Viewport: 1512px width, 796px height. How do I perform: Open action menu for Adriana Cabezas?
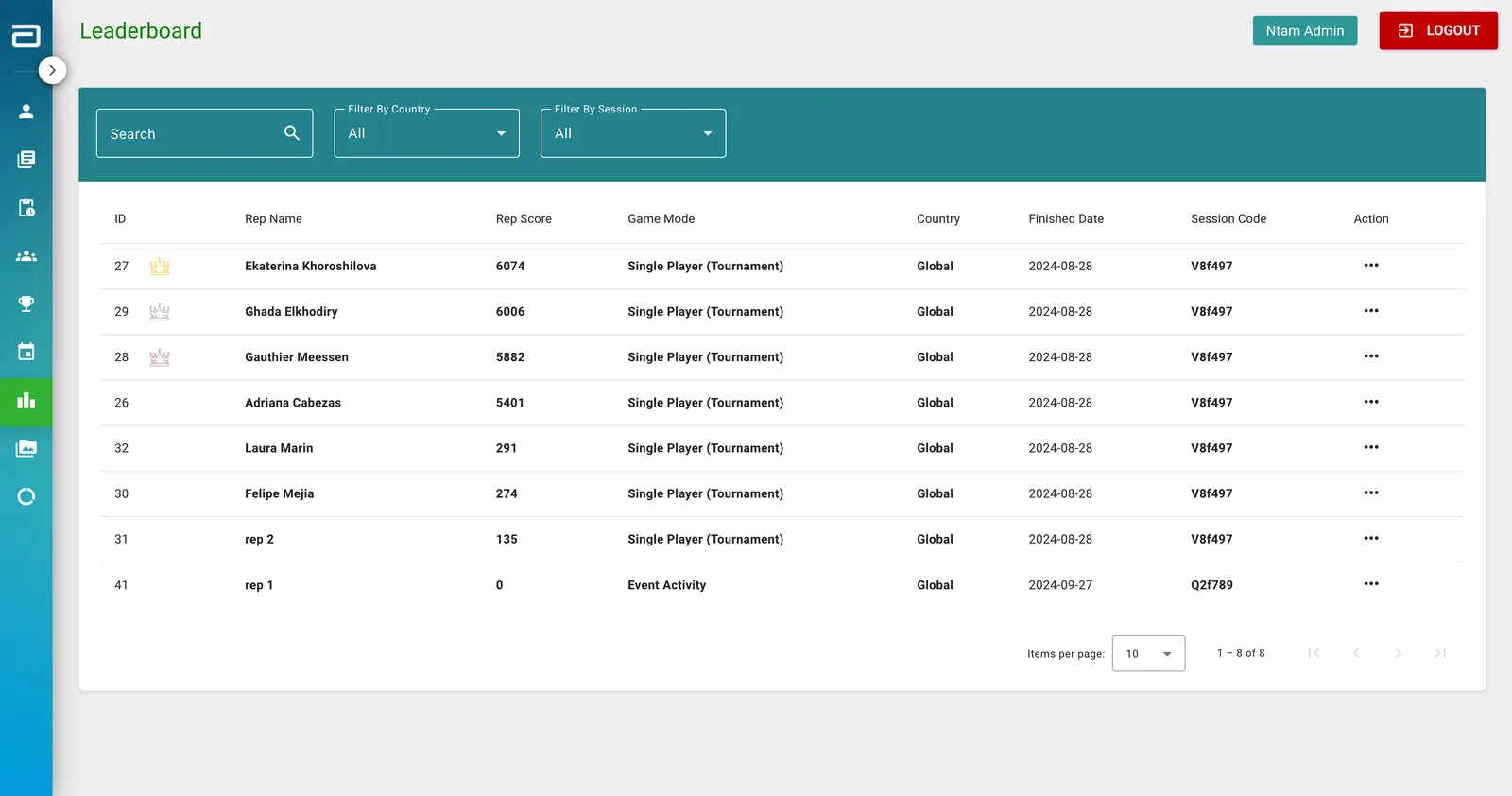point(1370,402)
